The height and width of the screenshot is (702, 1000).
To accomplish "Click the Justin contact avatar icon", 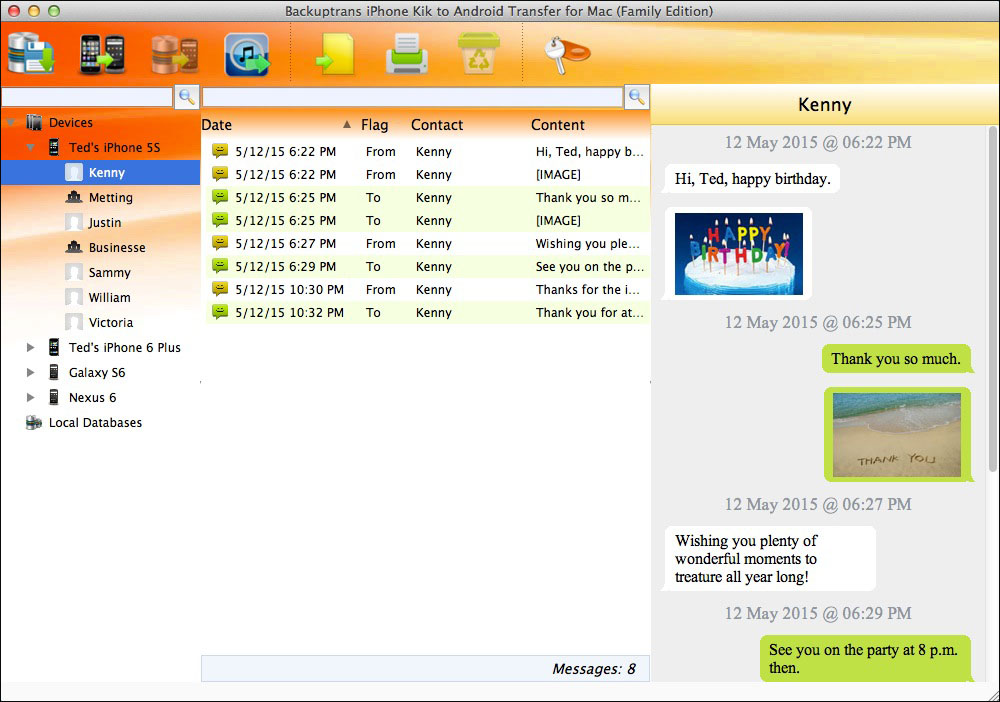I will coord(74,223).
